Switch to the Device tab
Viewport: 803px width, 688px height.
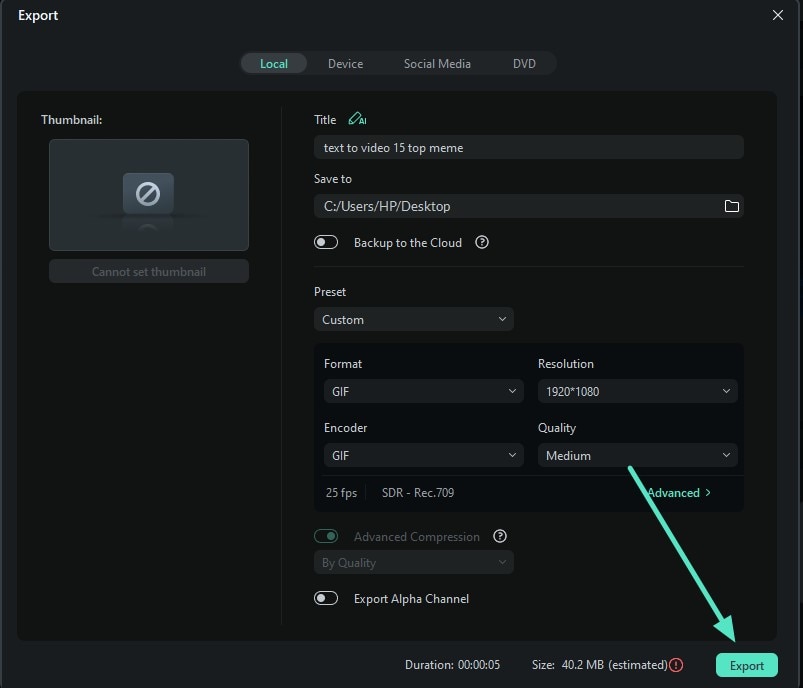(346, 64)
